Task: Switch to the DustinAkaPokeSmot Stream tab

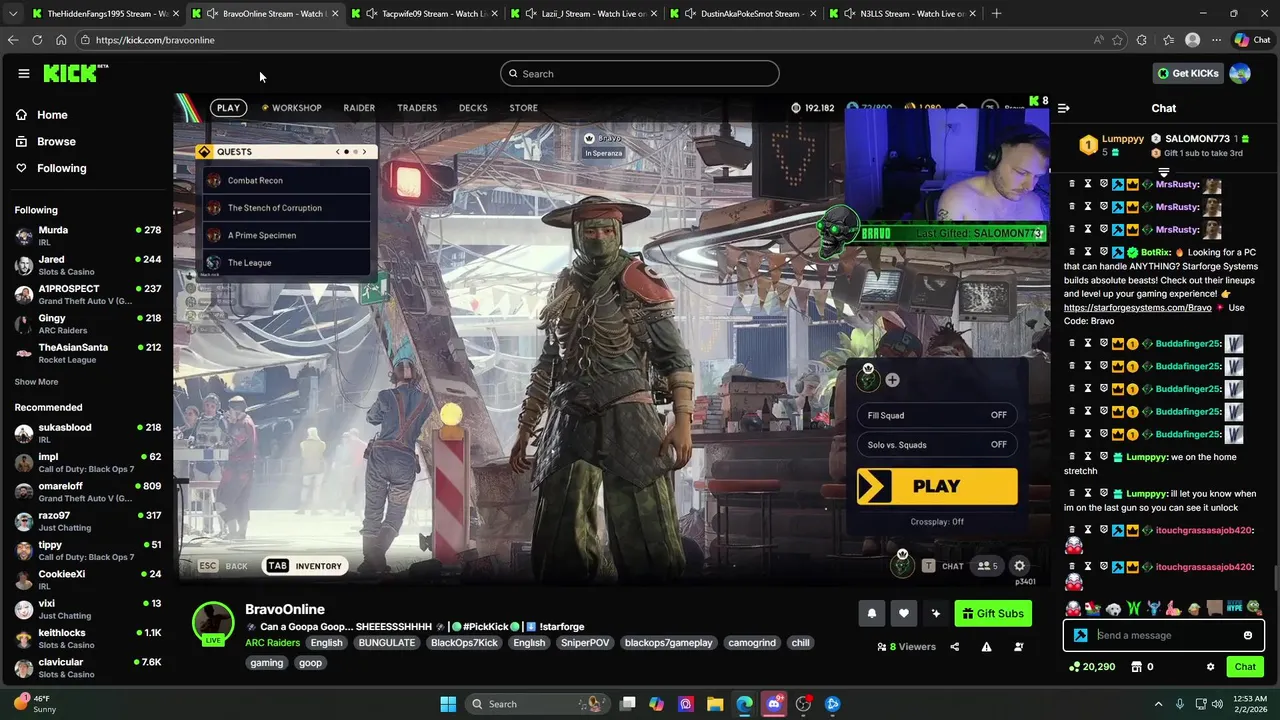Action: [745, 13]
